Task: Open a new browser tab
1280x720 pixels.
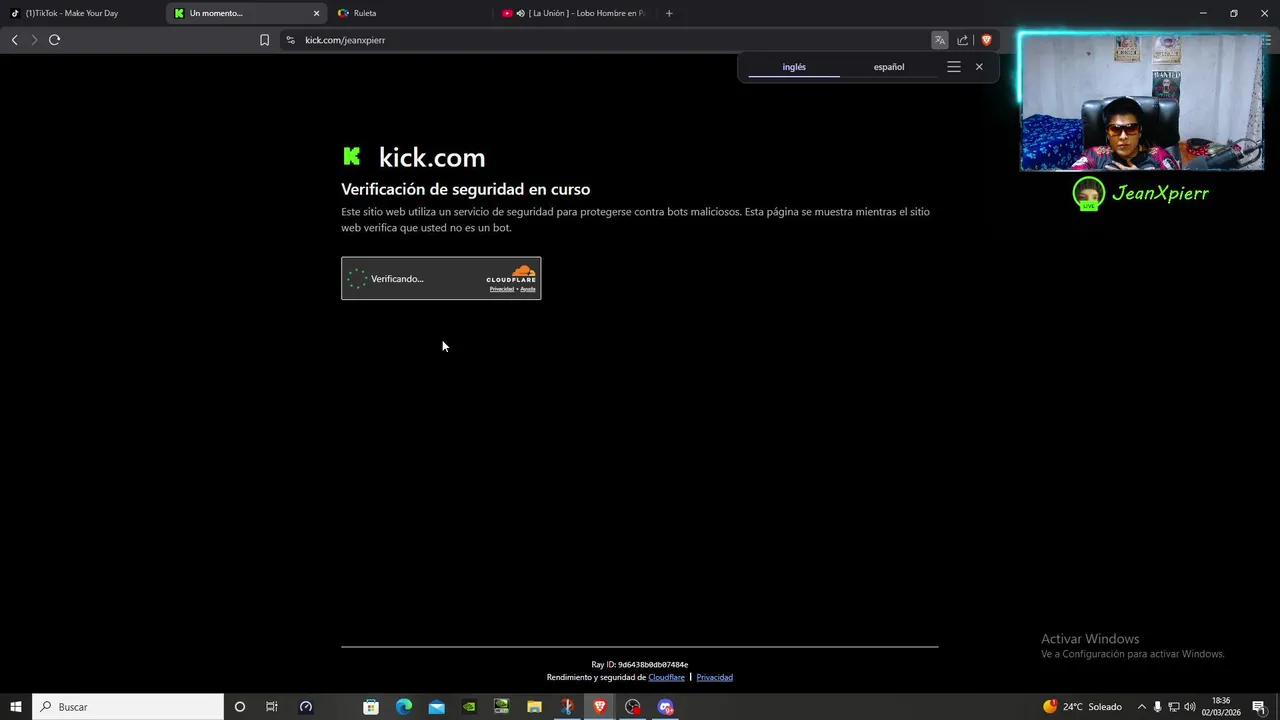Action: 669,13
